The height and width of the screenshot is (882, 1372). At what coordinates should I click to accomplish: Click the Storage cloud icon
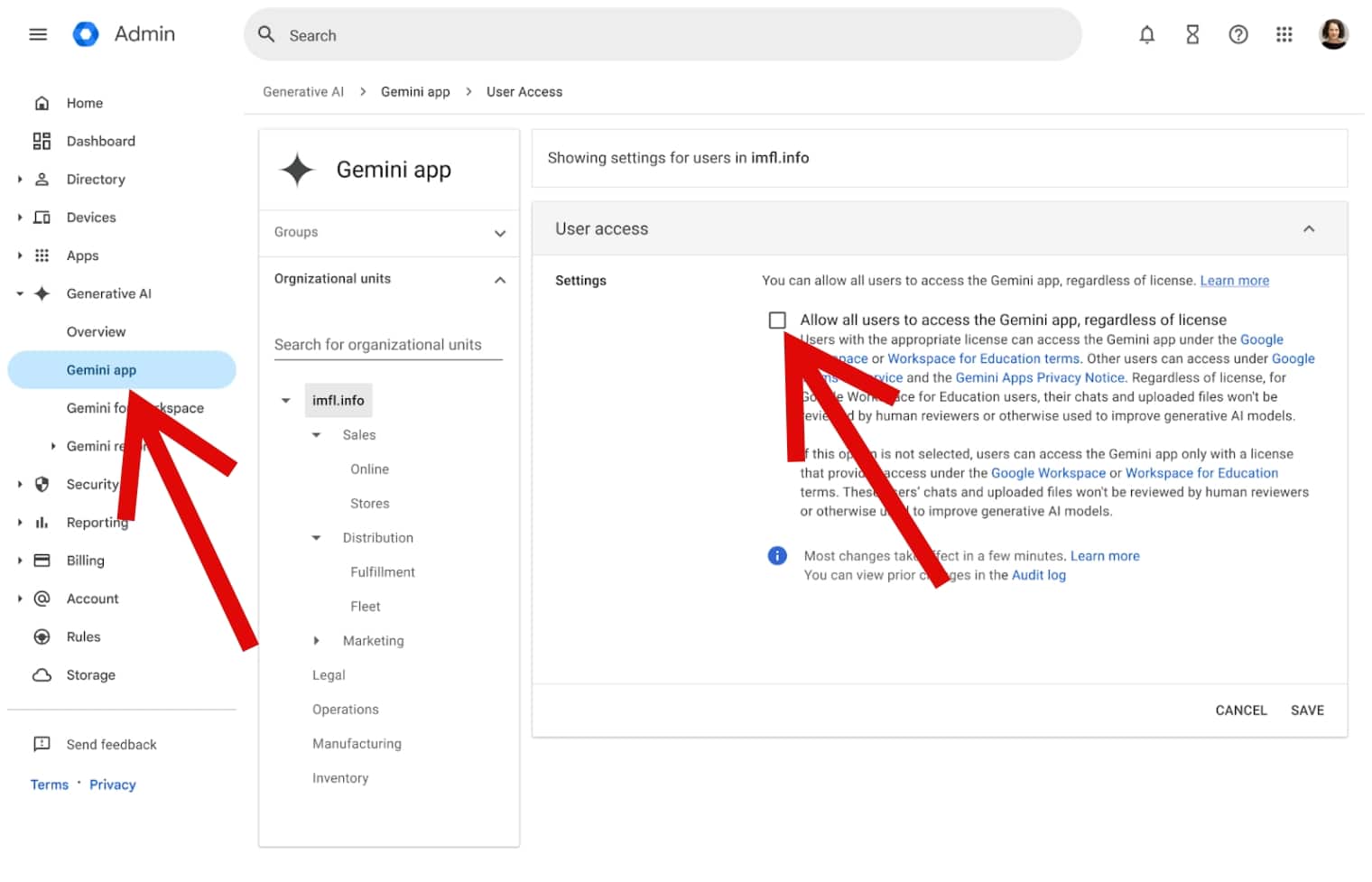(x=42, y=674)
